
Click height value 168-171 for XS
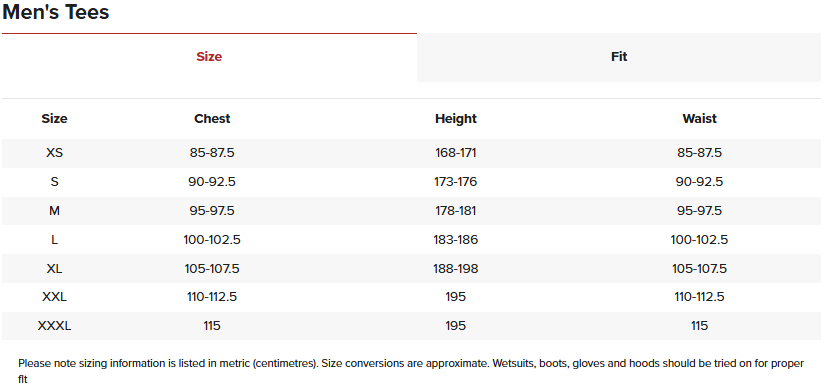click(x=455, y=153)
